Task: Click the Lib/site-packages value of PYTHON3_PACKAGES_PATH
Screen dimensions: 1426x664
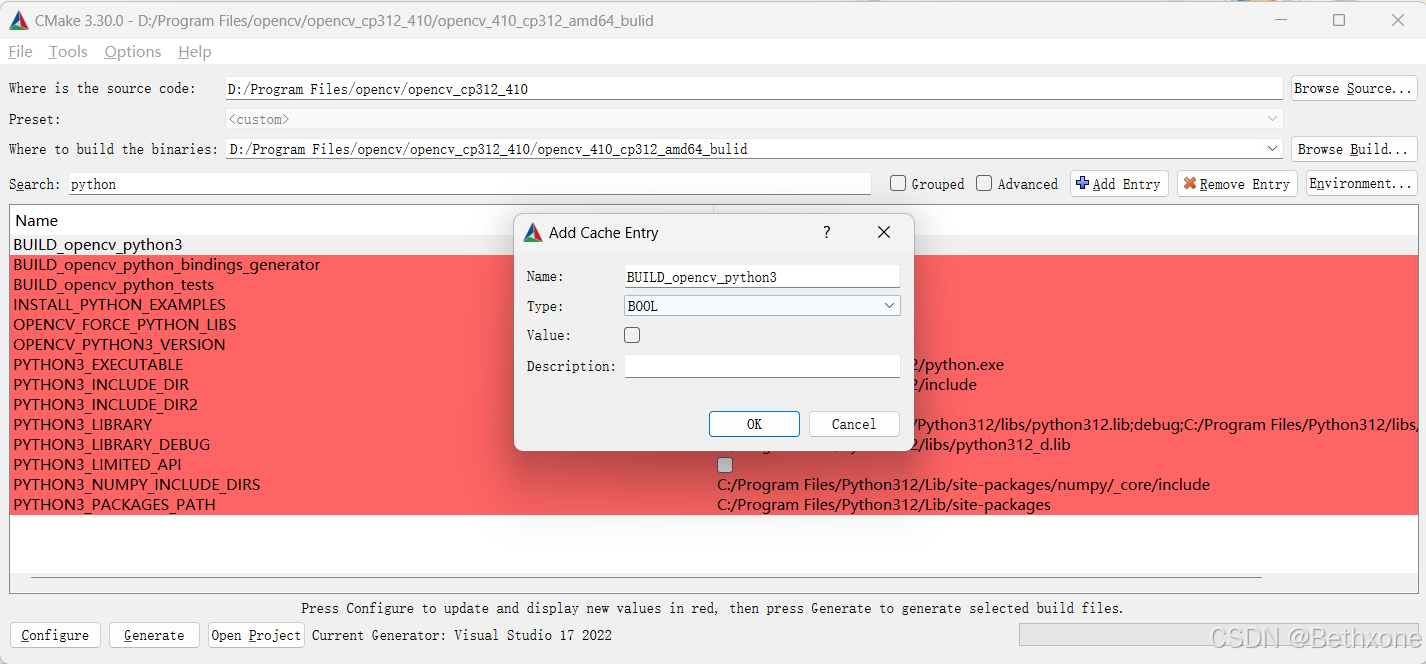Action: pos(884,505)
